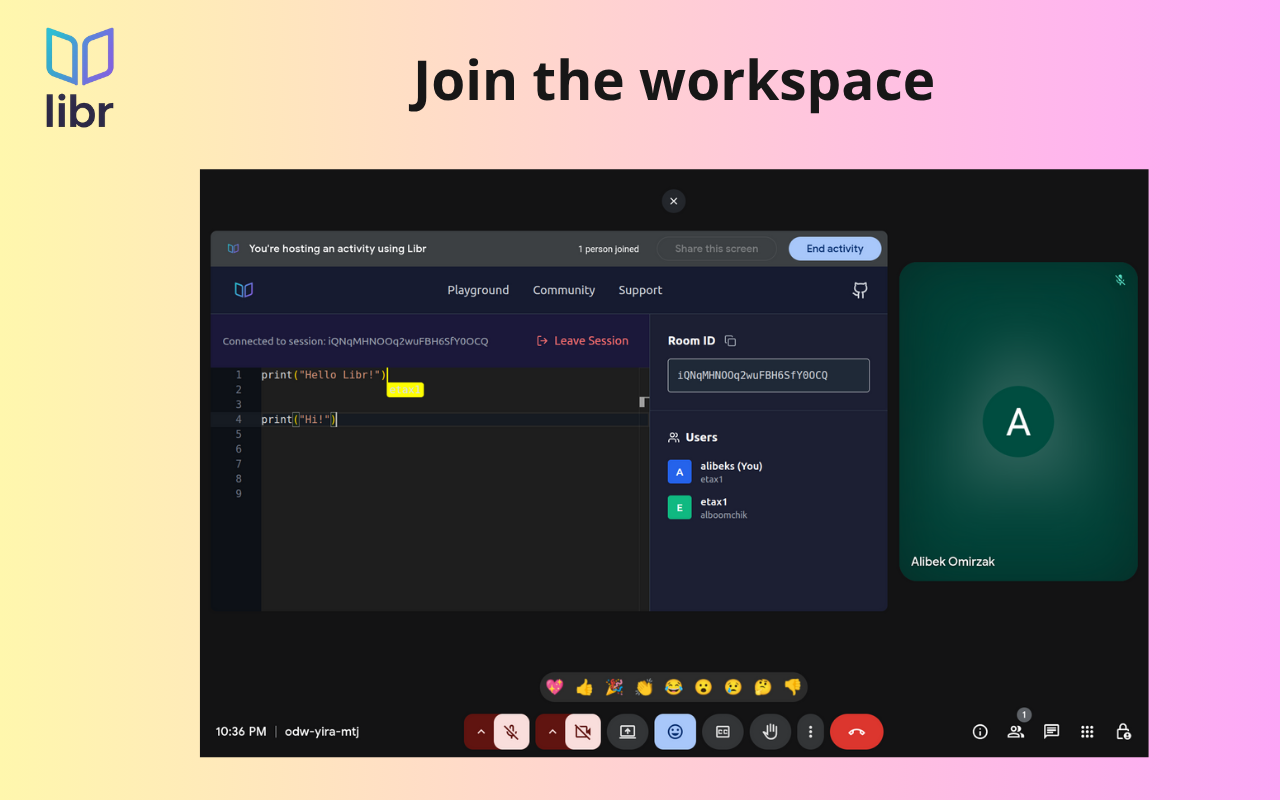This screenshot has width=1280, height=800.
Task: Copy the Room ID with copy icon
Action: (730, 341)
